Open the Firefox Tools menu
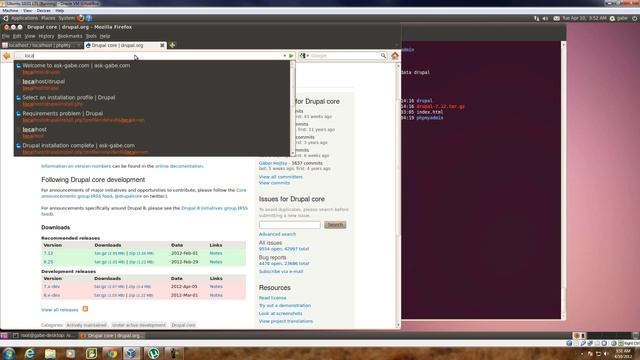The image size is (640, 360). pos(91,36)
